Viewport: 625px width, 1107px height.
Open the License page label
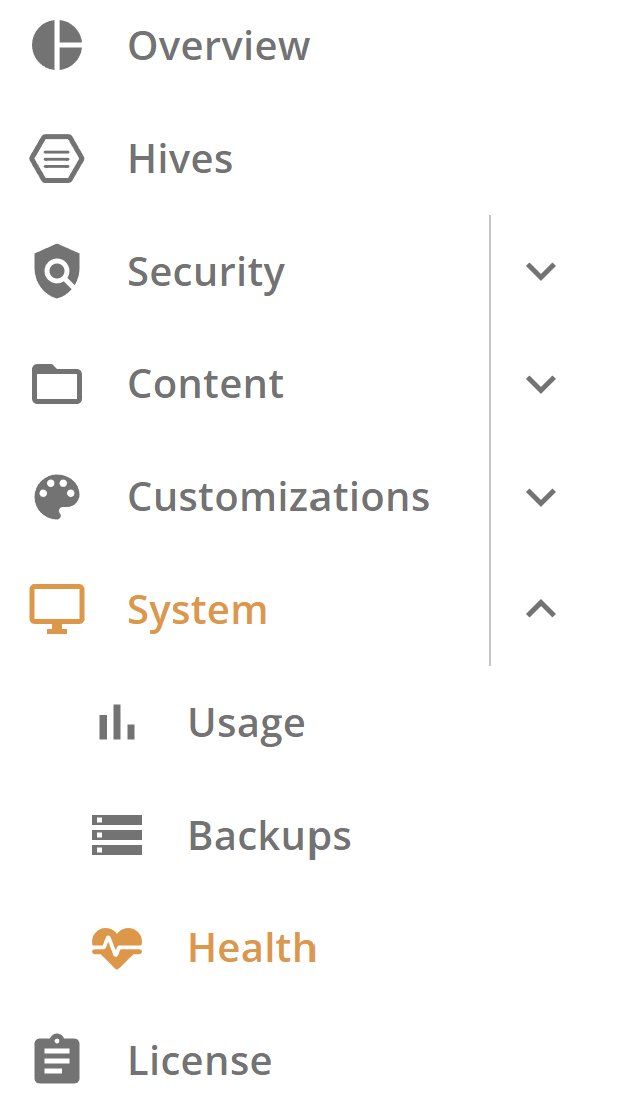click(199, 1061)
